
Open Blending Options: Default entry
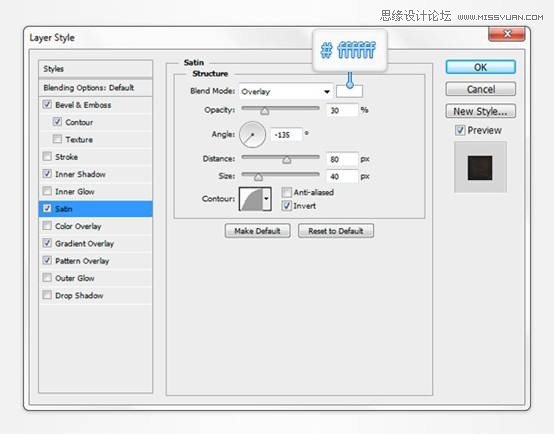tap(95, 88)
